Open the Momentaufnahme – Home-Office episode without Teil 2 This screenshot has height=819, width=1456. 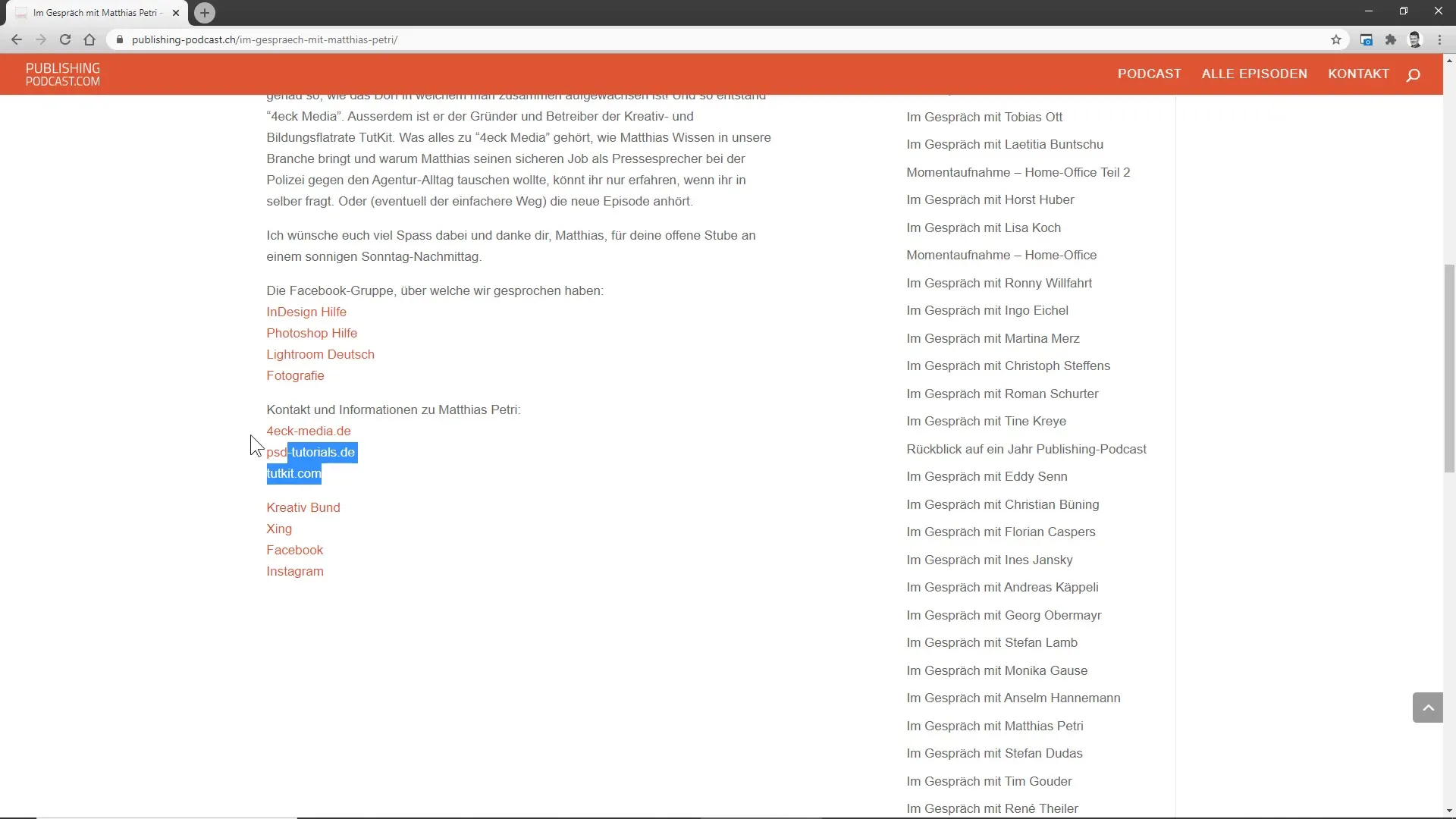click(1002, 255)
